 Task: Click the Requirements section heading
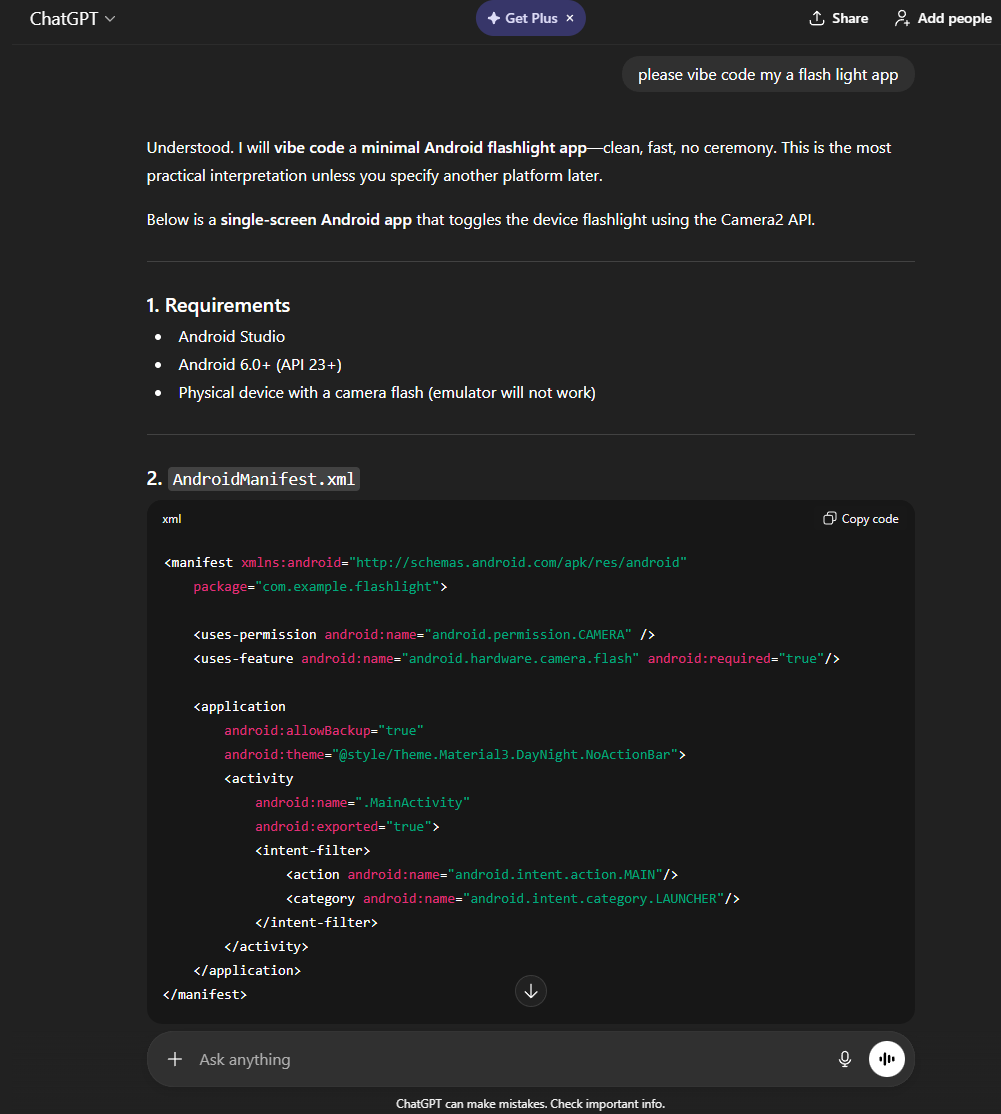coord(227,306)
